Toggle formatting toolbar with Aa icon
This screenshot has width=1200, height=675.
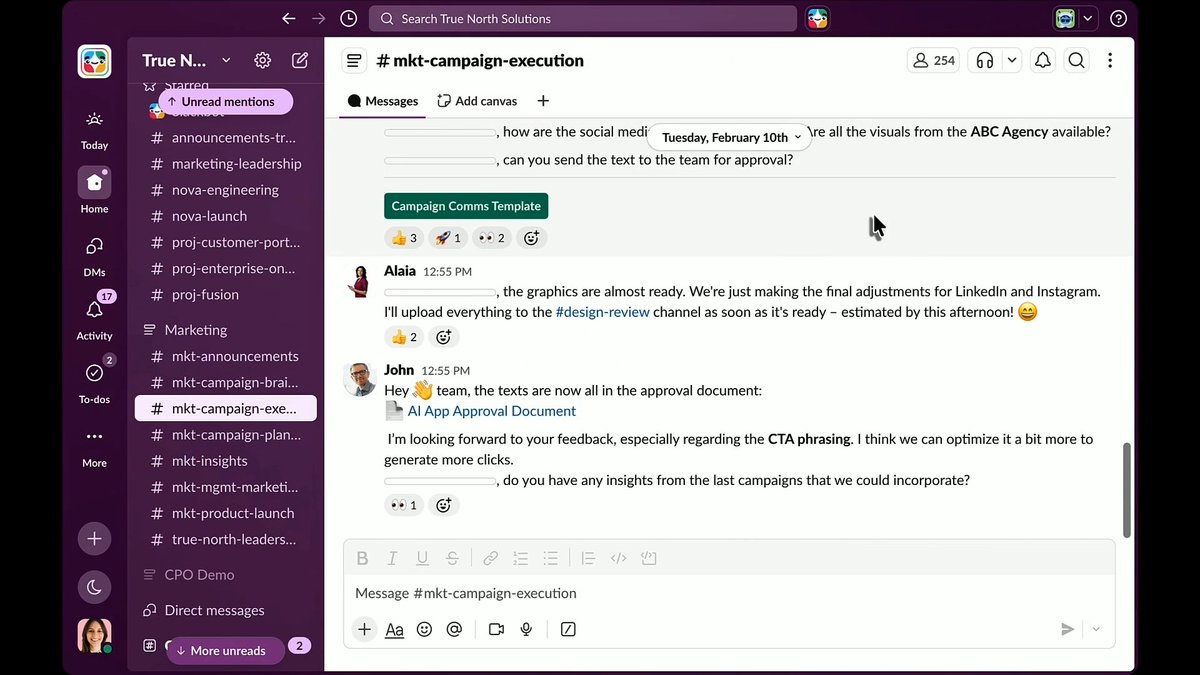click(394, 629)
